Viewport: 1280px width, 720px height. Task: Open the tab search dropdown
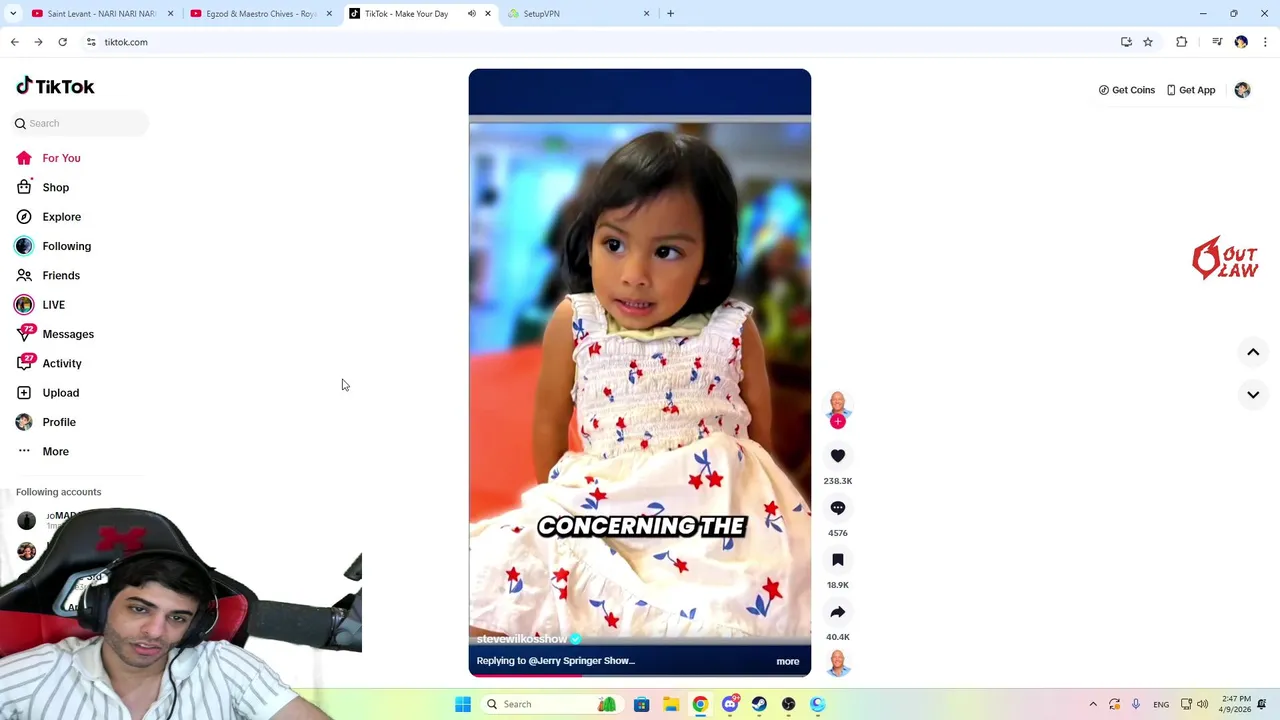coord(13,14)
